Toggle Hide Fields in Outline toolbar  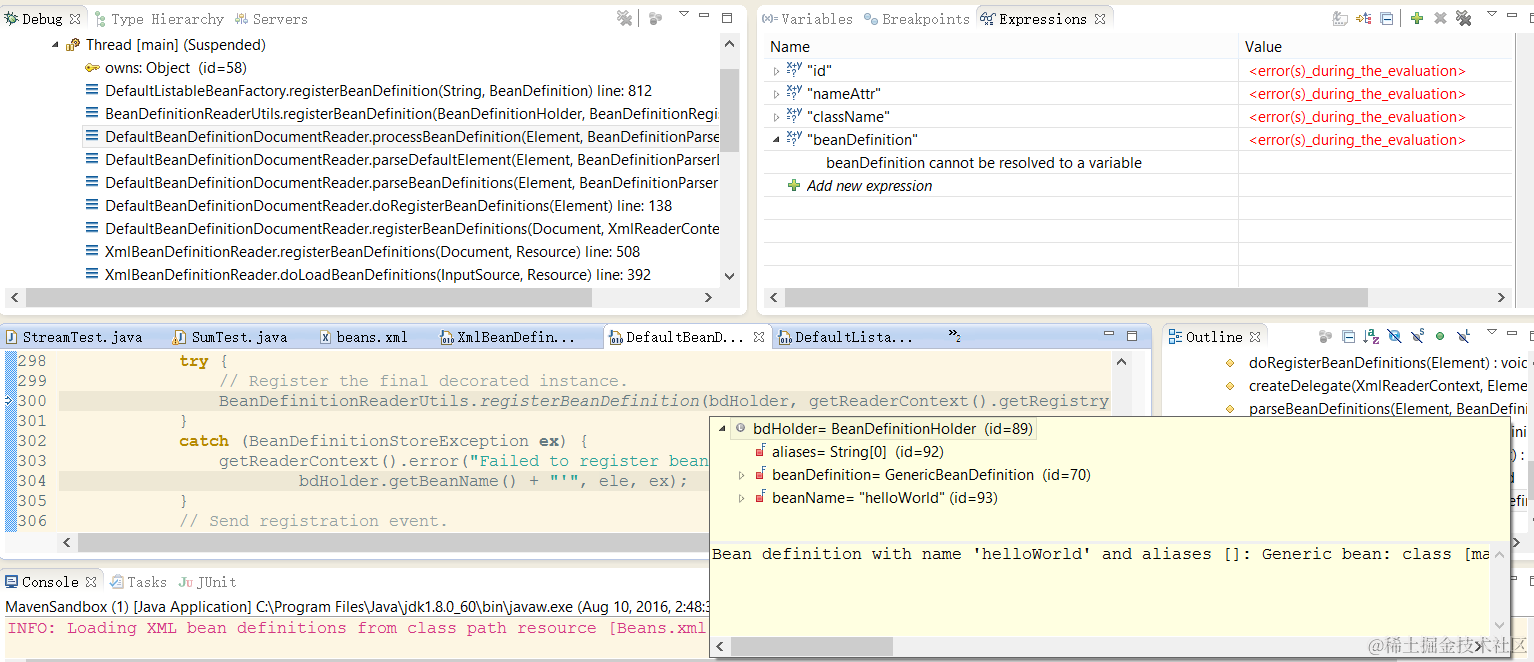(1394, 337)
